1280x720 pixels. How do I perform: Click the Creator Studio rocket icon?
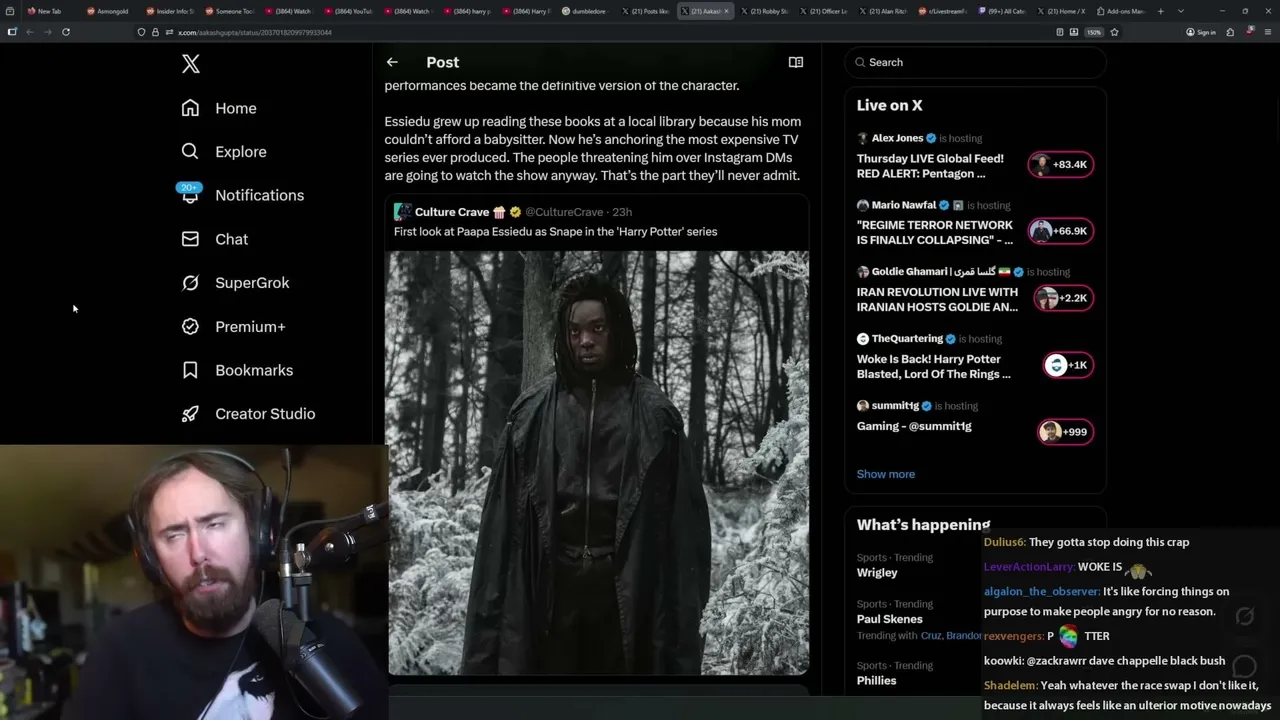190,414
